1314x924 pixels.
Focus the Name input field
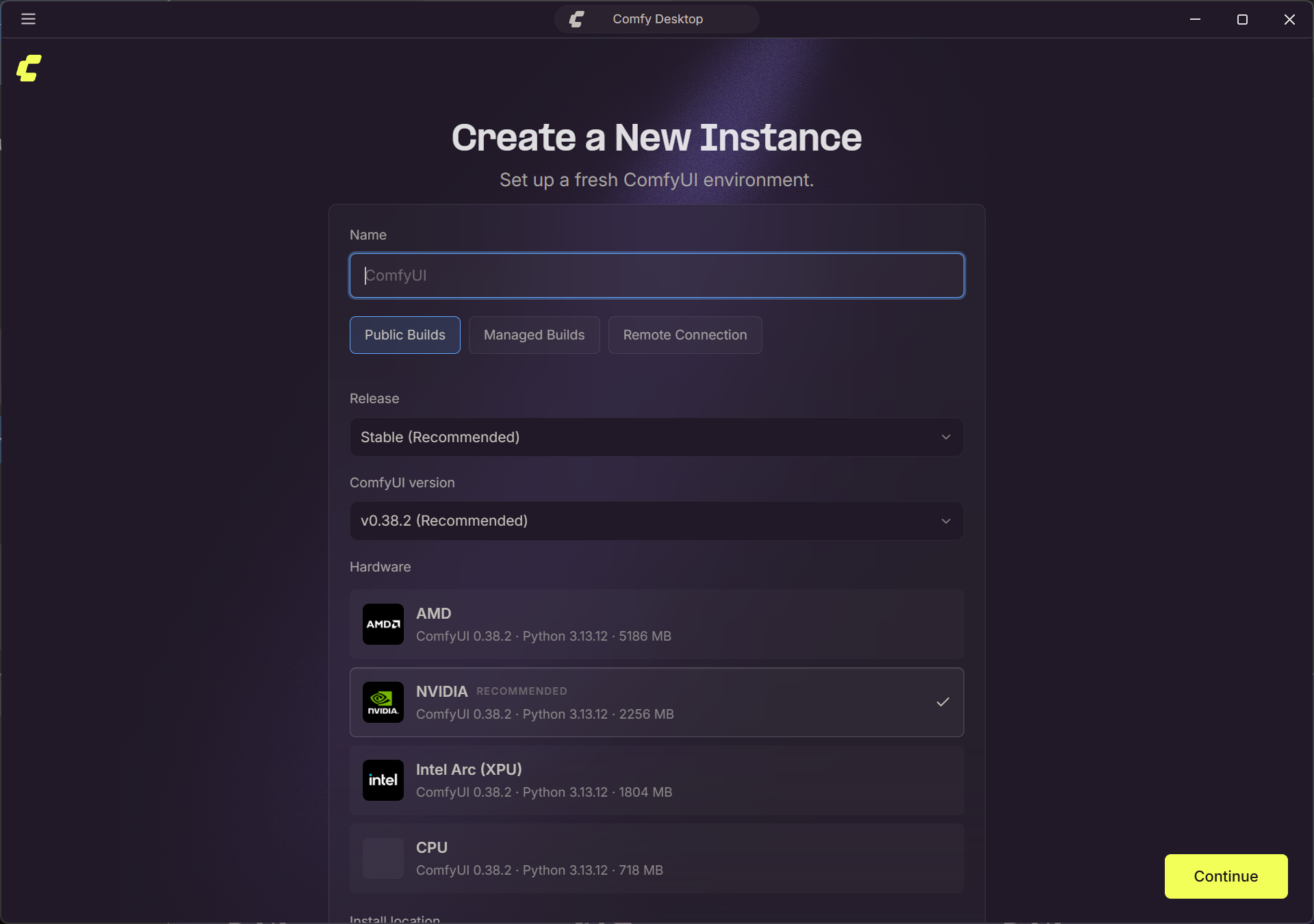coord(657,276)
